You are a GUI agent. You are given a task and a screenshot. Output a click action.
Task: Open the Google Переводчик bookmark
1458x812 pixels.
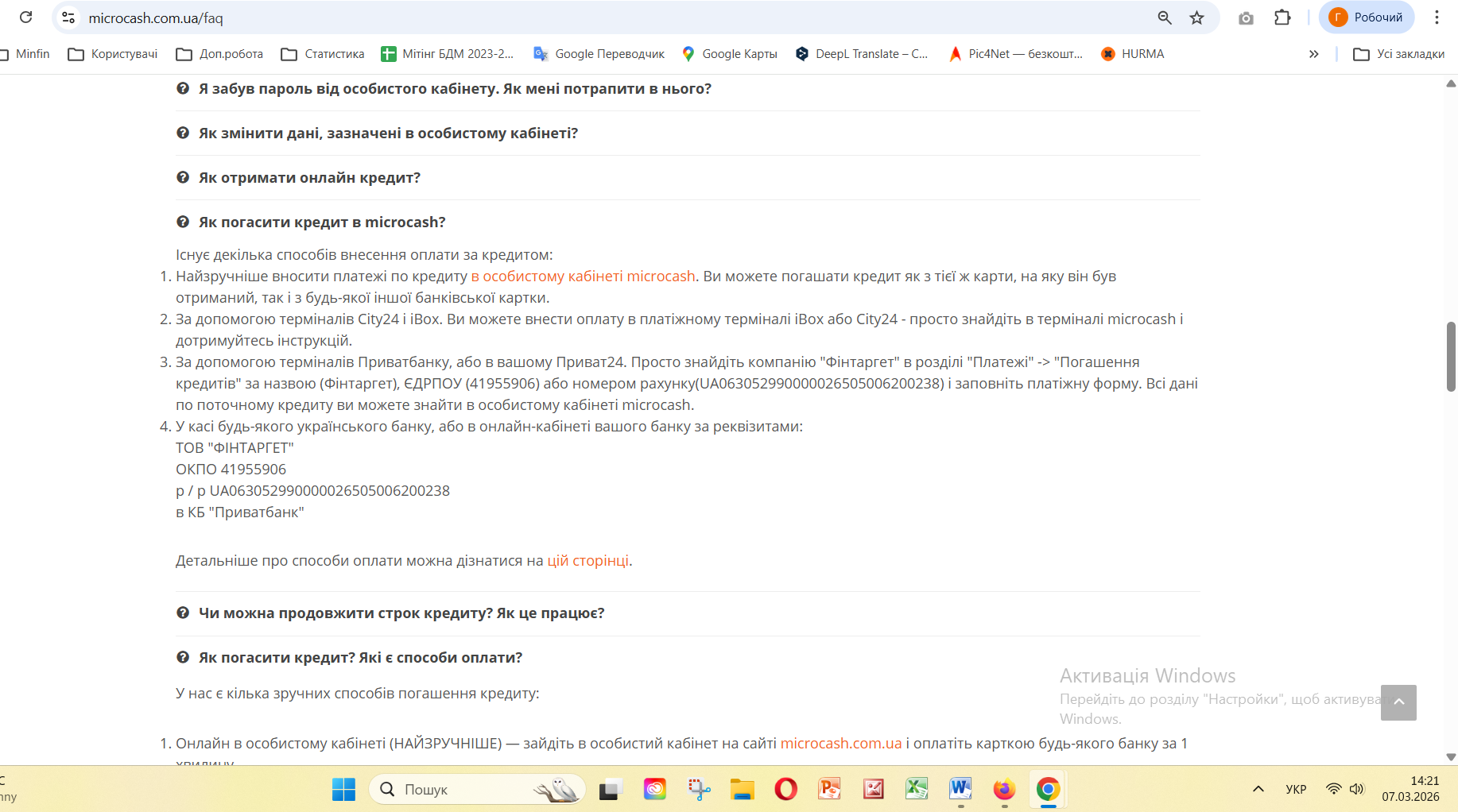599,54
